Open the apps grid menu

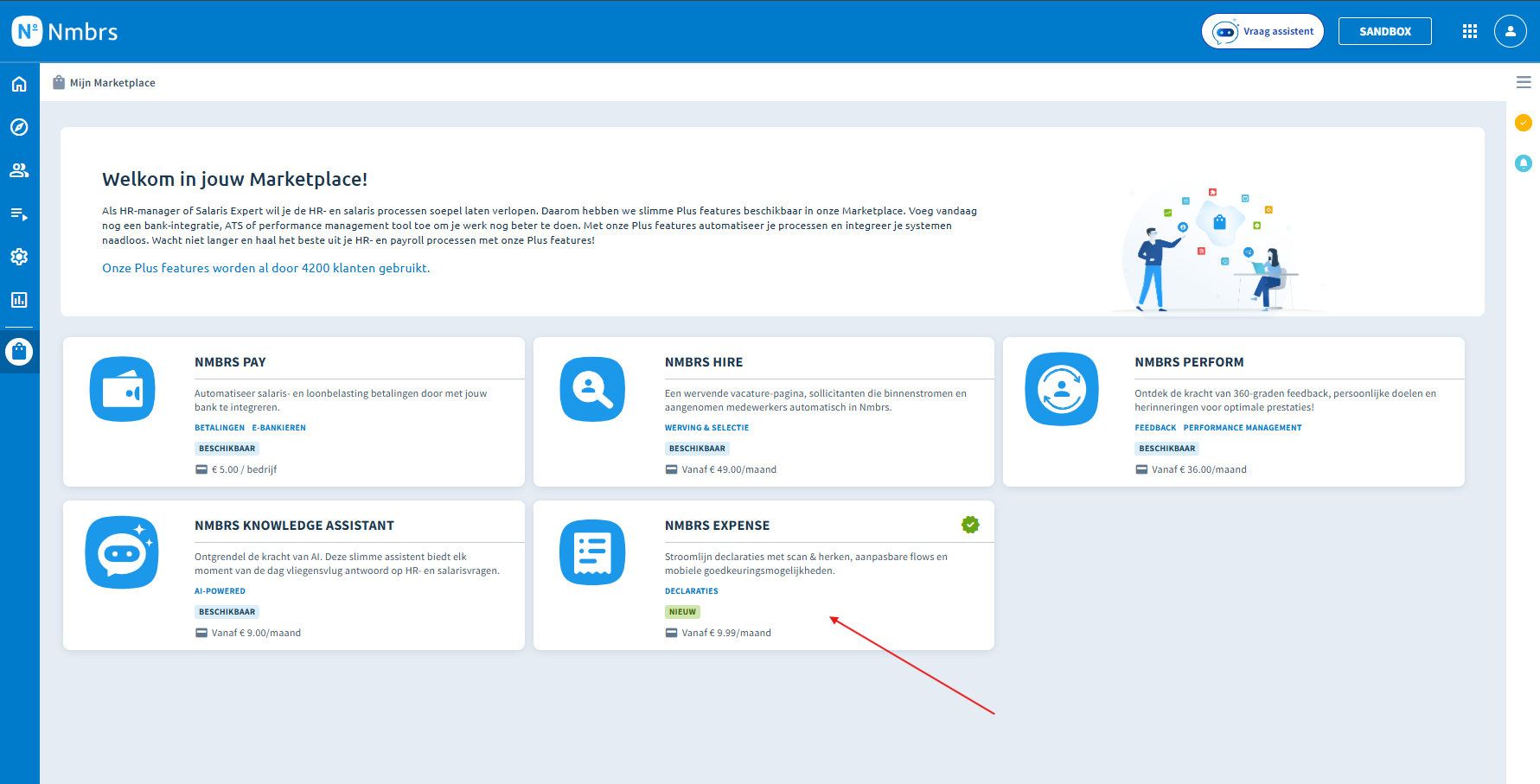tap(1469, 31)
